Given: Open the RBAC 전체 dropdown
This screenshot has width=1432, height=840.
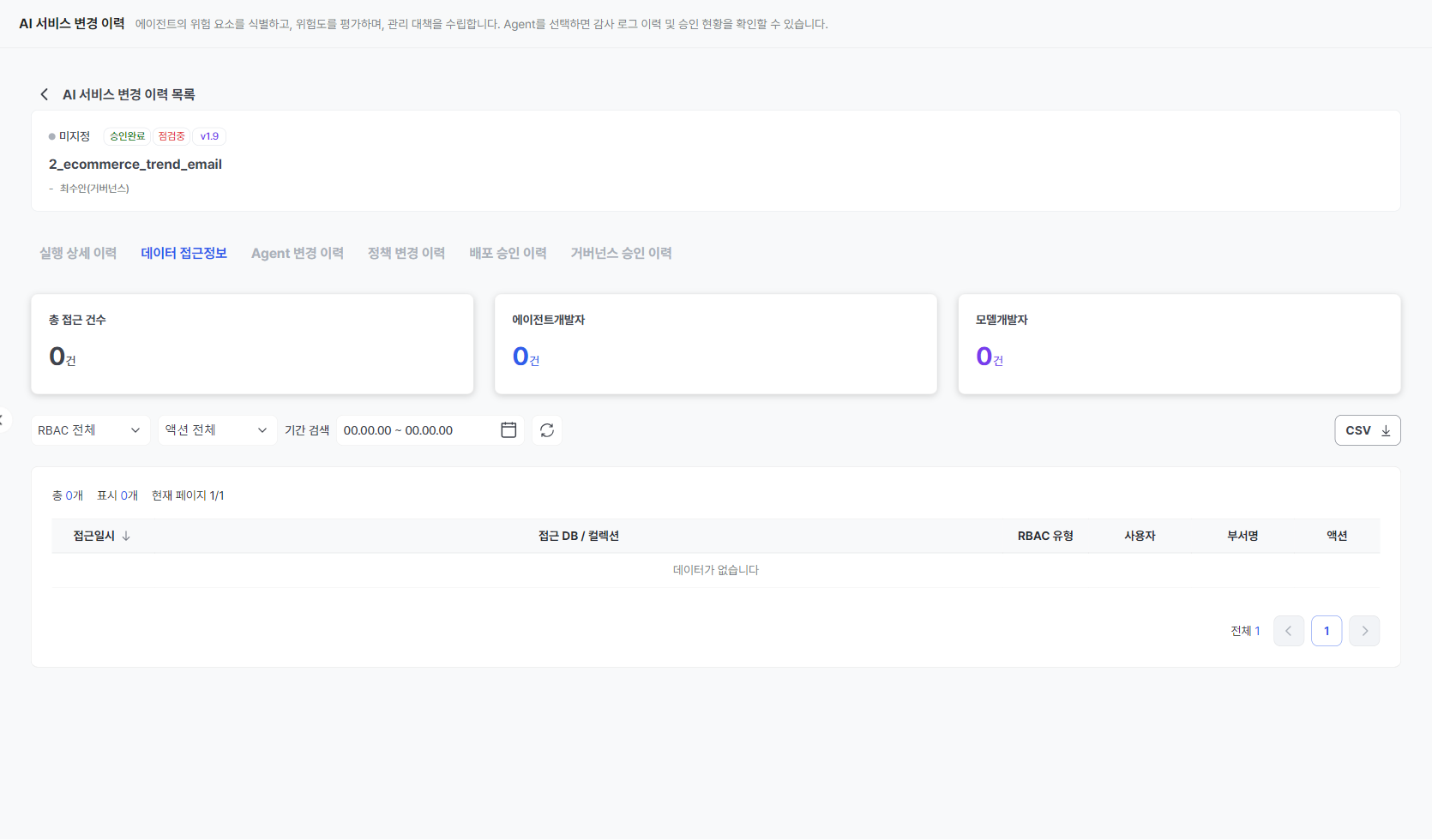Looking at the screenshot, I should point(91,430).
